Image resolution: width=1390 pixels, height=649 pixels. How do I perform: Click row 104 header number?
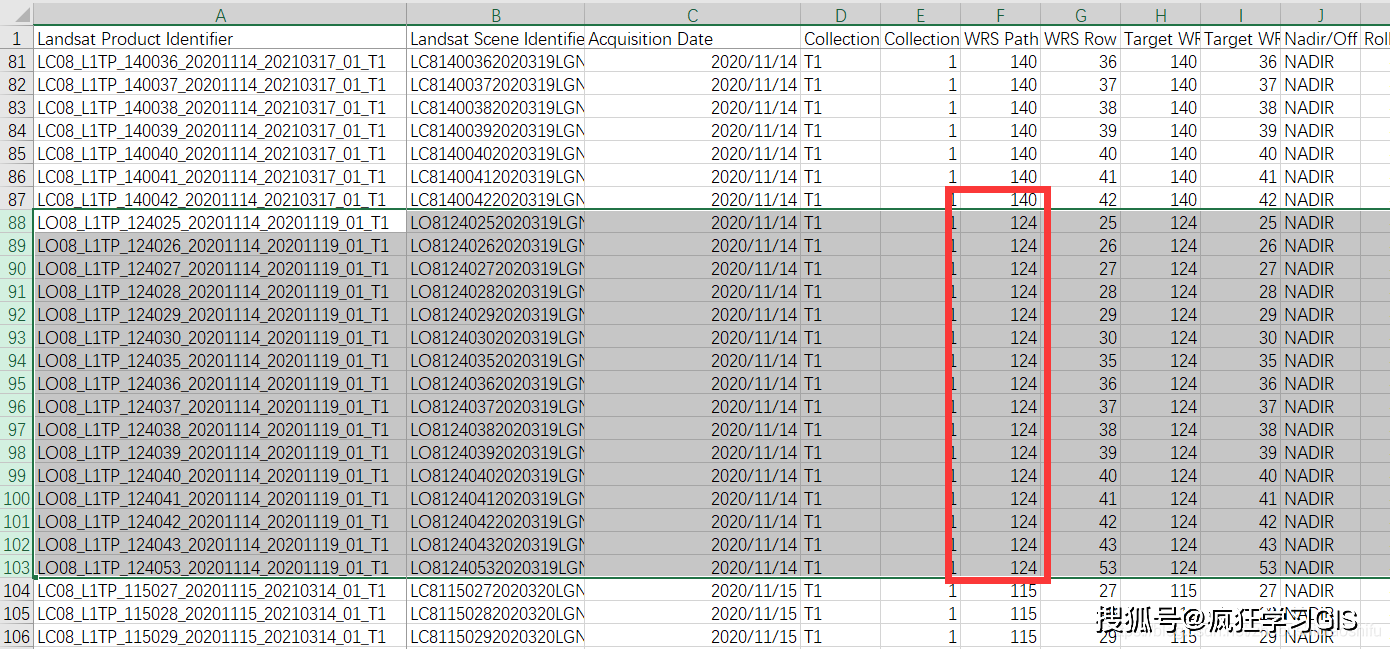pyautogui.click(x=16, y=591)
